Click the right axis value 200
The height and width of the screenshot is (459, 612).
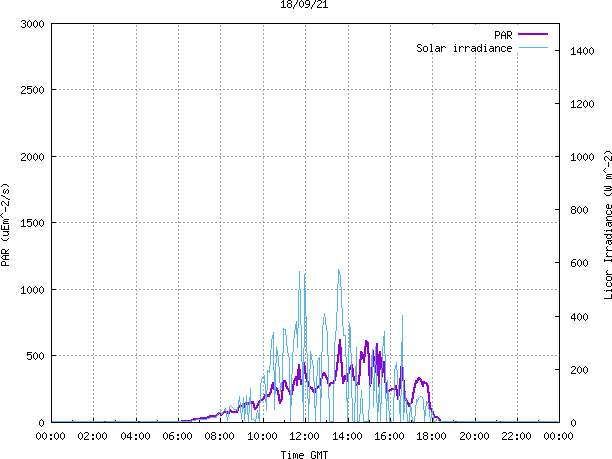579,370
